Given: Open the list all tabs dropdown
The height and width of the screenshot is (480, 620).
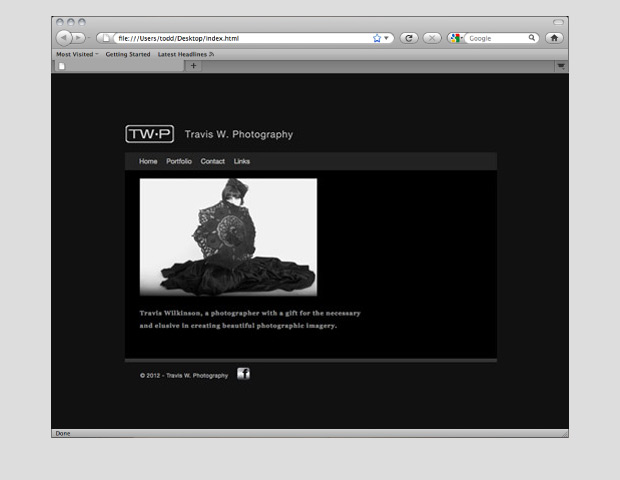Looking at the screenshot, I should pyautogui.click(x=561, y=66).
